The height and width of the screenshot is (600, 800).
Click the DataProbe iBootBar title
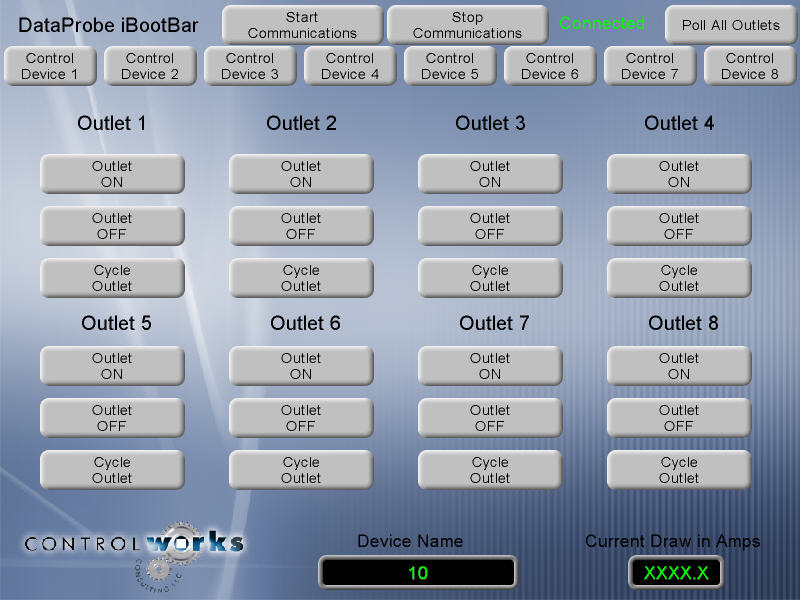coord(108,25)
